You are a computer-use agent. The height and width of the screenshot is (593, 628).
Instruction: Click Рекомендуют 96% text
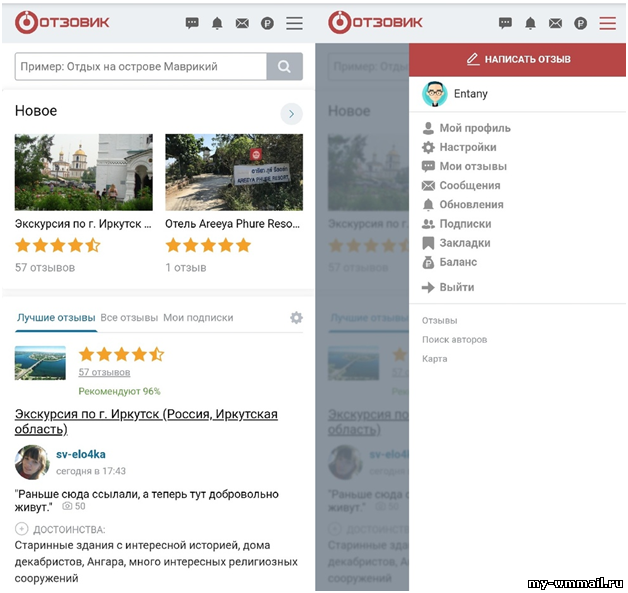[x=119, y=391]
